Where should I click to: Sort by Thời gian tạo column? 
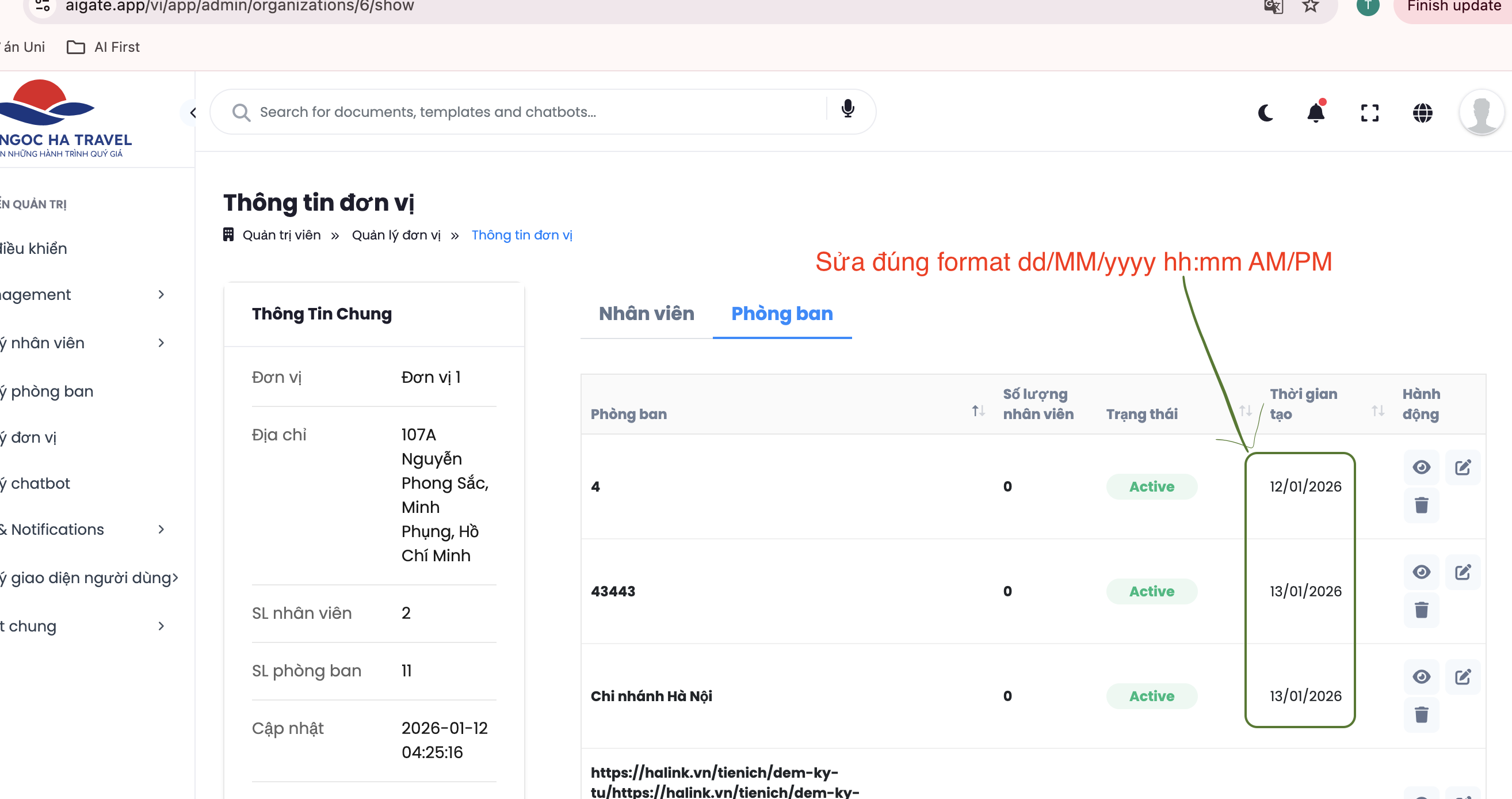(1377, 410)
